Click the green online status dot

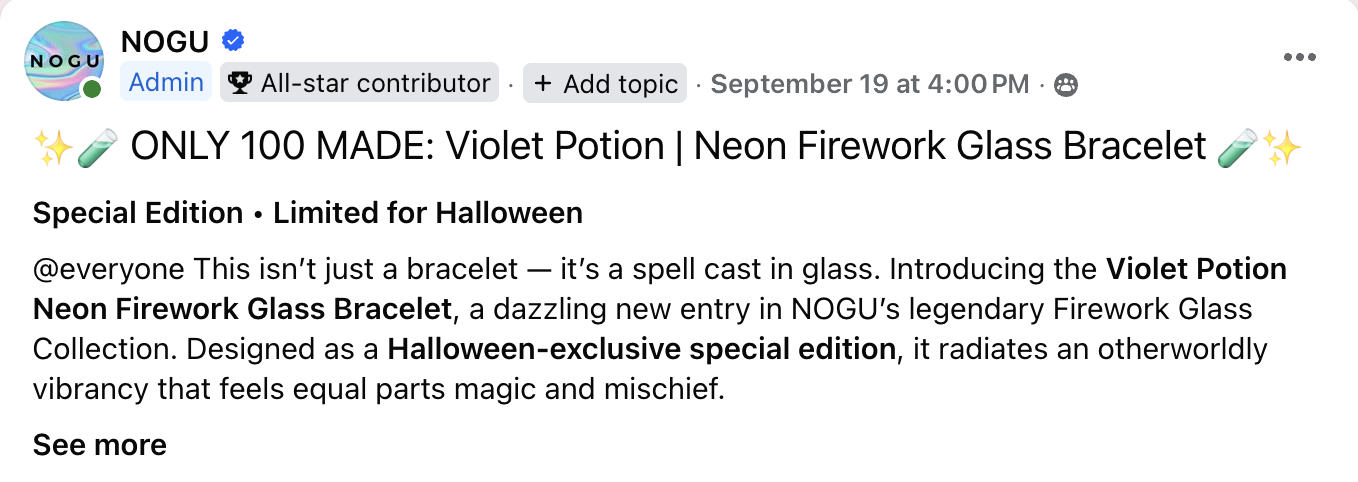tap(92, 90)
